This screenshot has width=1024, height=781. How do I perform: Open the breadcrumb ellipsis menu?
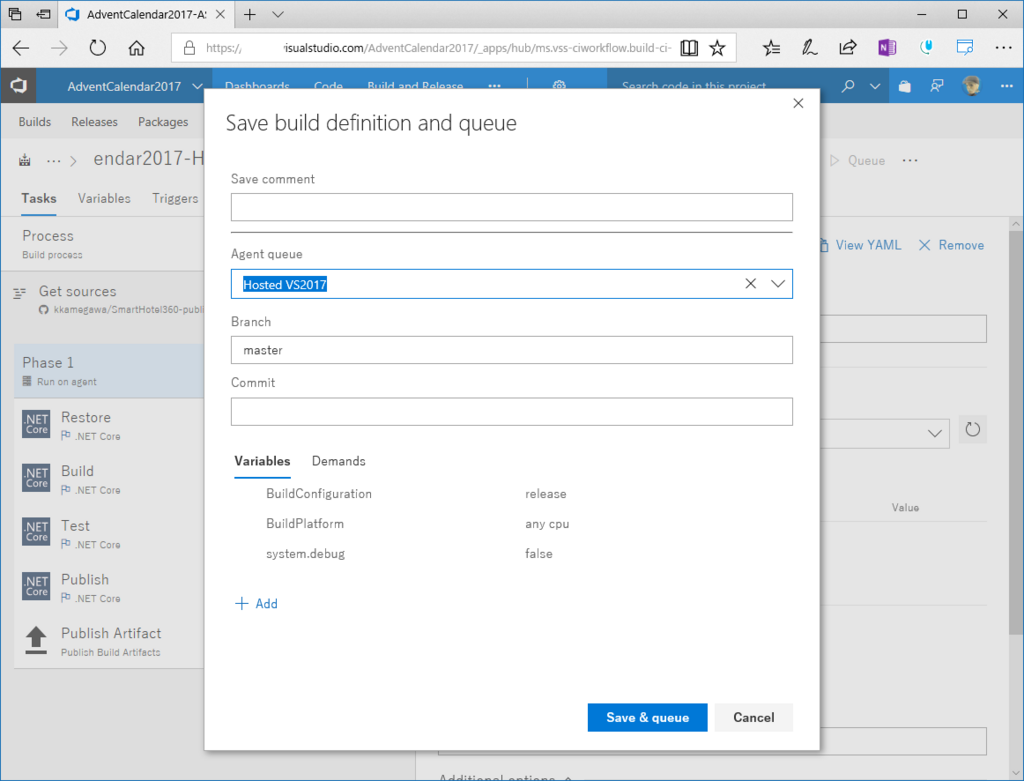pyautogui.click(x=54, y=161)
